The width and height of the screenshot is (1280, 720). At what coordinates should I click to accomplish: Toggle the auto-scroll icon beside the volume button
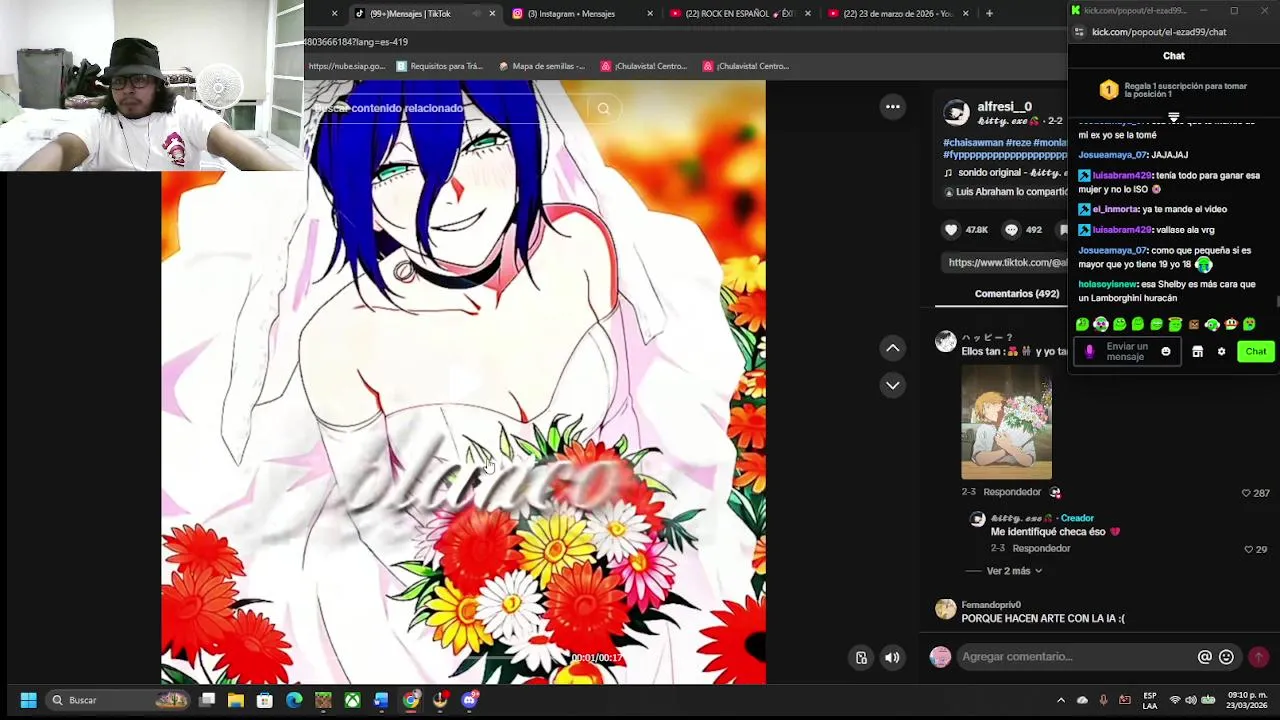coord(861,657)
